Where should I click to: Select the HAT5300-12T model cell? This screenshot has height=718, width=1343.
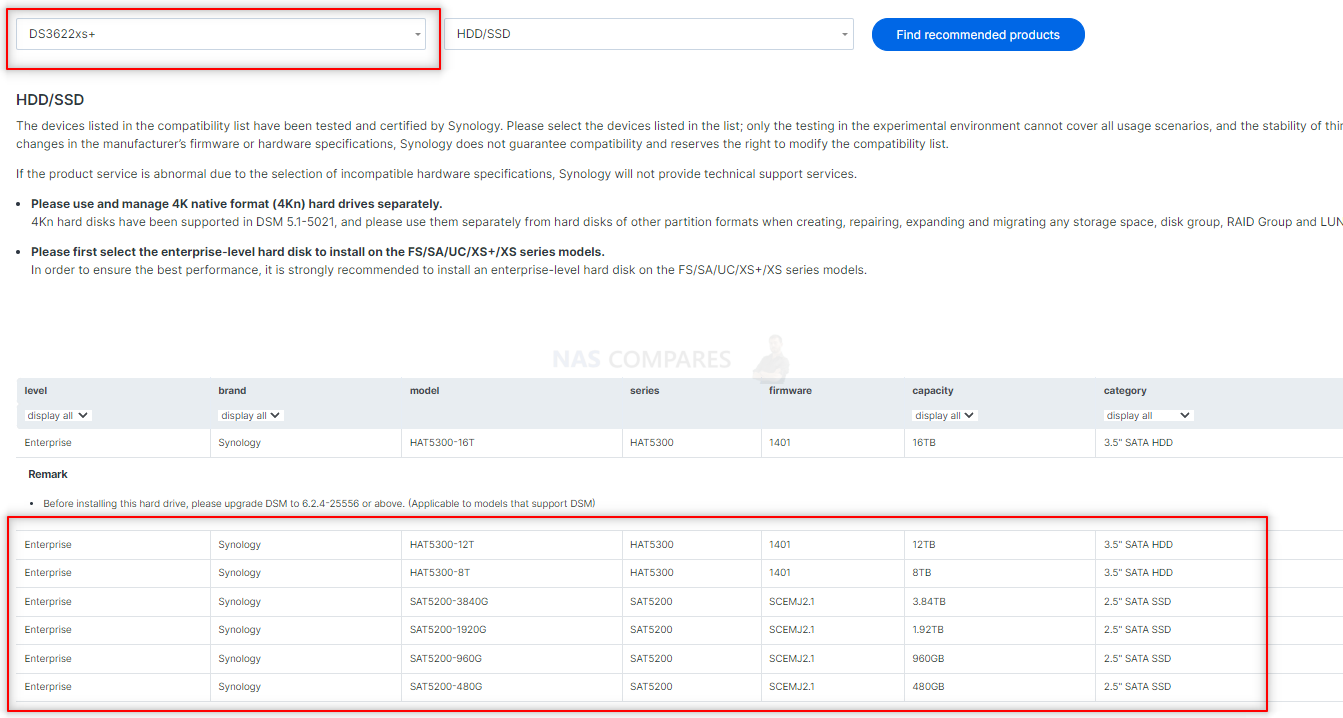tap(442, 545)
